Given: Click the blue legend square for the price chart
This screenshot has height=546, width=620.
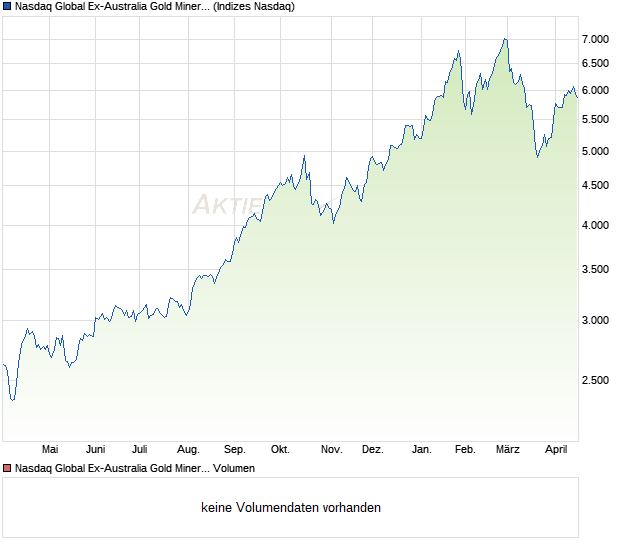Looking at the screenshot, I should pyautogui.click(x=7, y=6).
